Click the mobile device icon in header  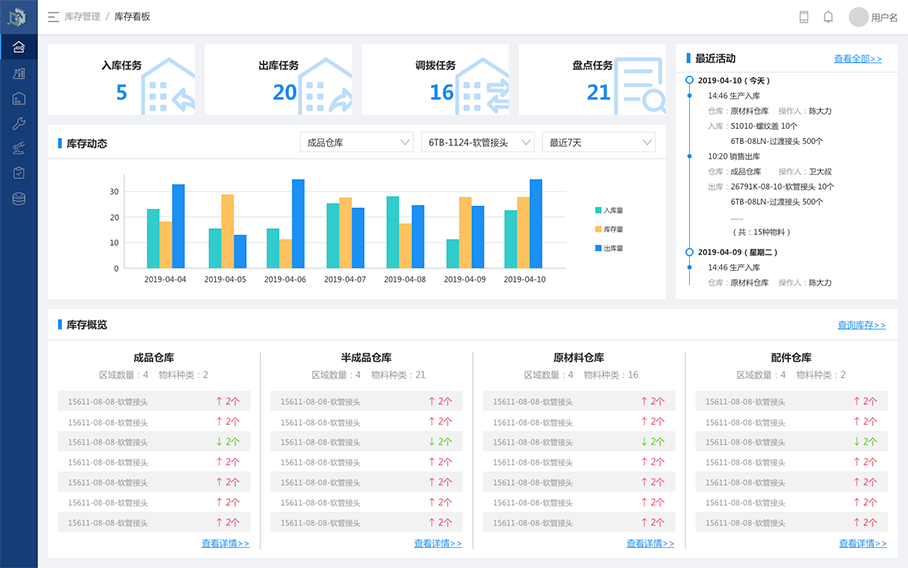804,17
